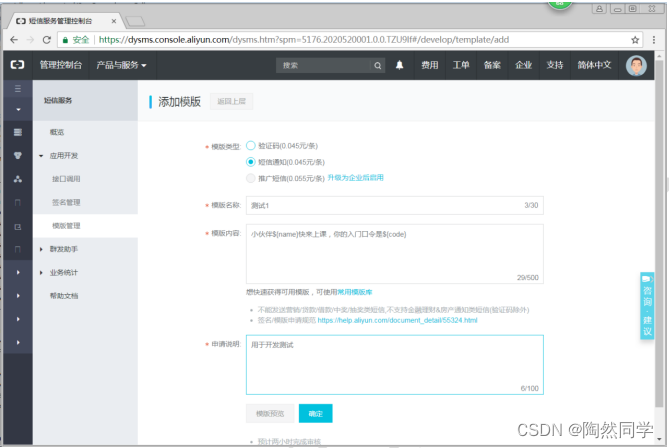This screenshot has width=669, height=448.
Task: Open the 支持 menu
Action: point(555,65)
